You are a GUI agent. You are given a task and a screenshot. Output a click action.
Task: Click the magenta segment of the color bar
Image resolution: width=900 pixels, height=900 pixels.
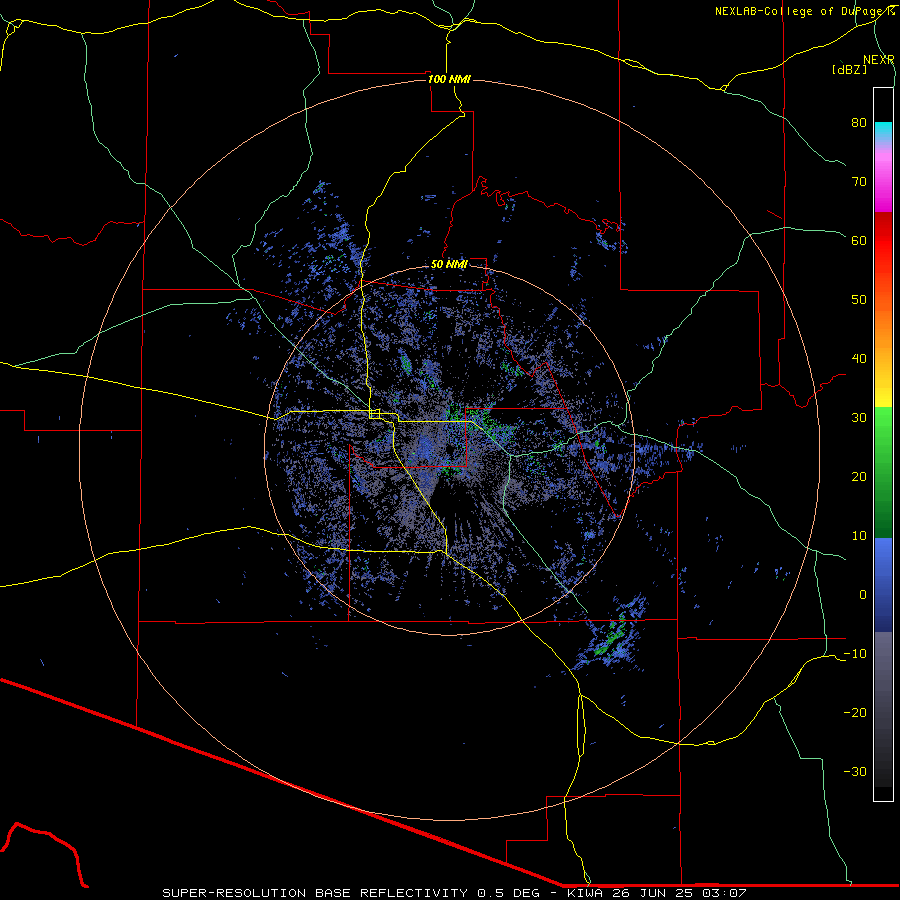[x=883, y=184]
